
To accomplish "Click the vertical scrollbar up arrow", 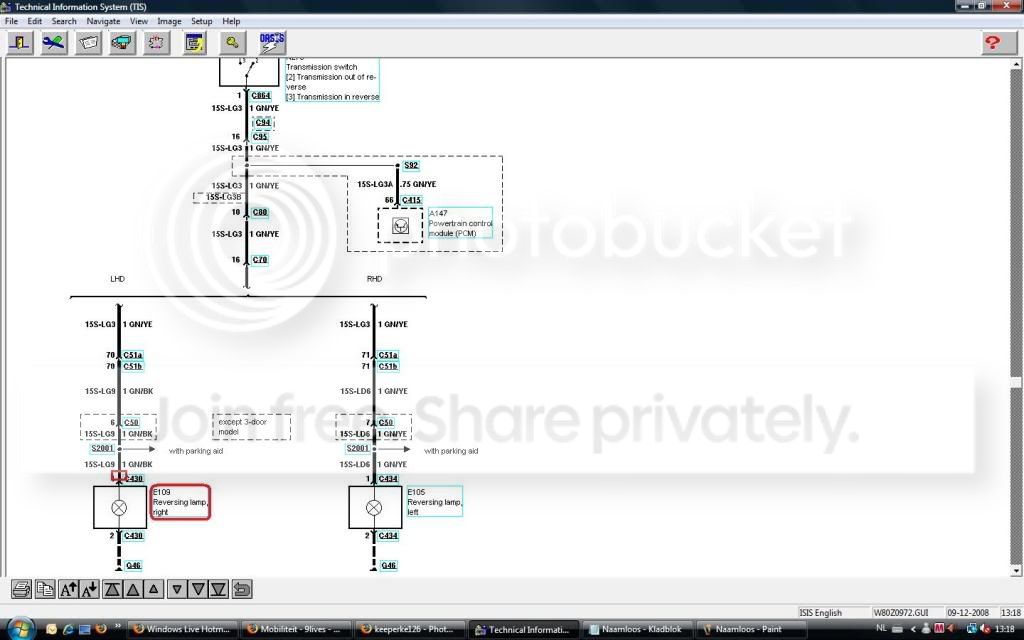I will 1016,65.
